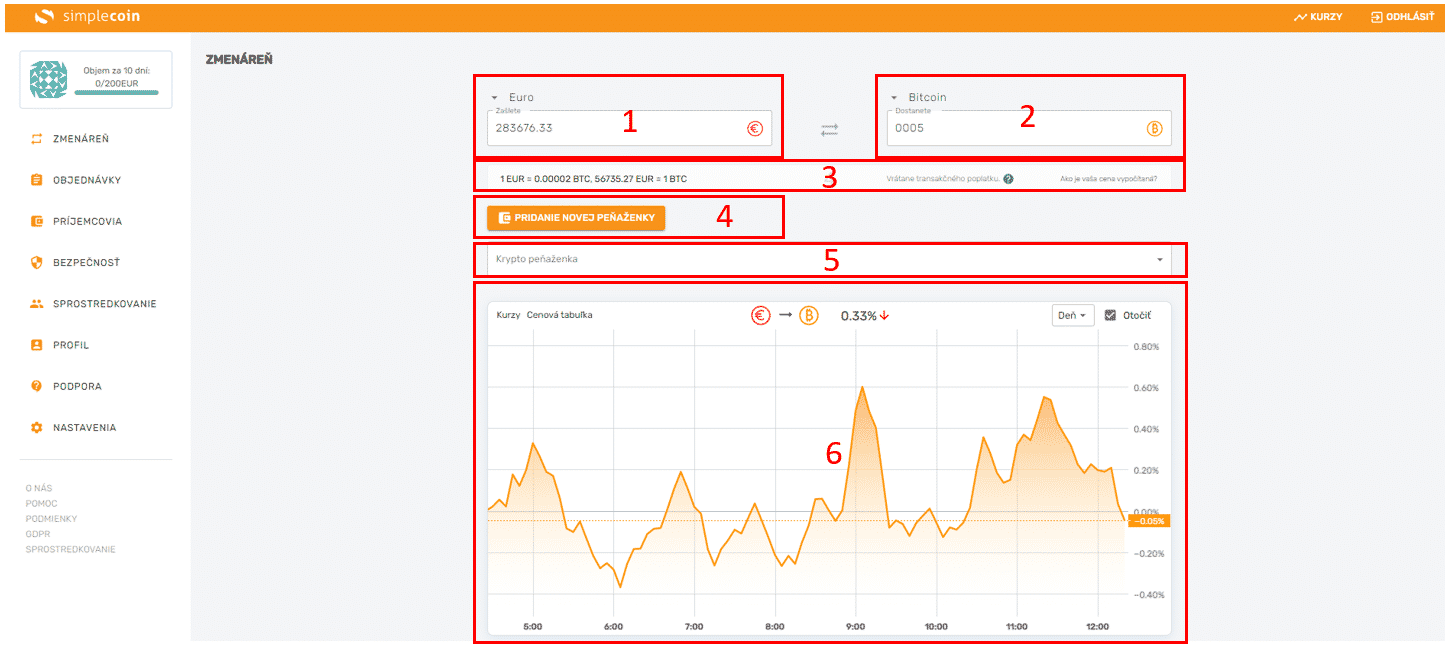Toggle the Otočiť checkbox

pos(1110,315)
